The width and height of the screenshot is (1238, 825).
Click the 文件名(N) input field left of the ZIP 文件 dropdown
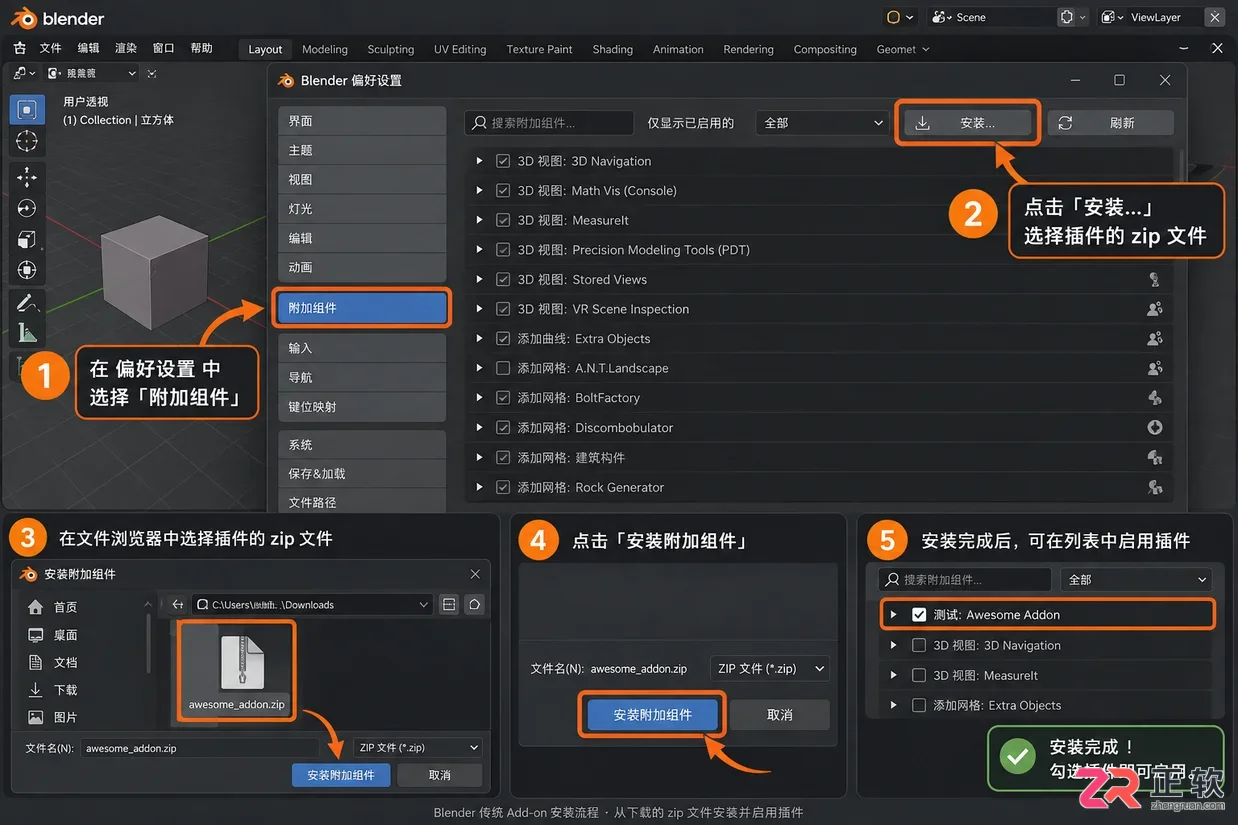click(x=199, y=747)
